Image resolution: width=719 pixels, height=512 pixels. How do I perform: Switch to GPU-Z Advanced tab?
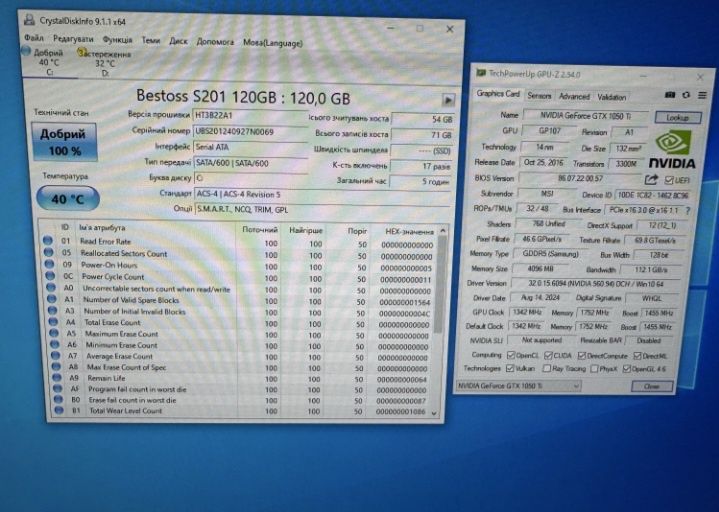coord(574,96)
